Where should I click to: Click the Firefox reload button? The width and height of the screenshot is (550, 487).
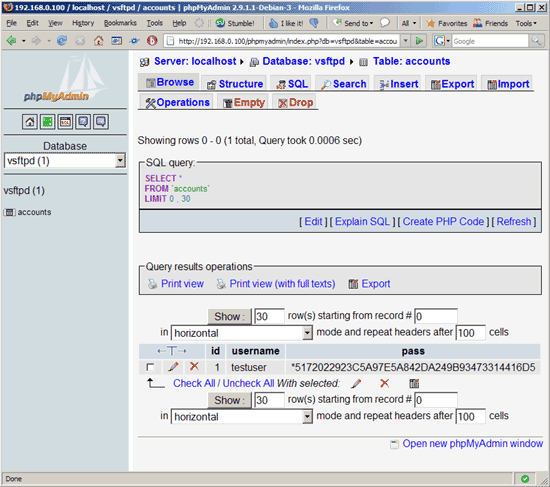pyautogui.click(x=62, y=41)
